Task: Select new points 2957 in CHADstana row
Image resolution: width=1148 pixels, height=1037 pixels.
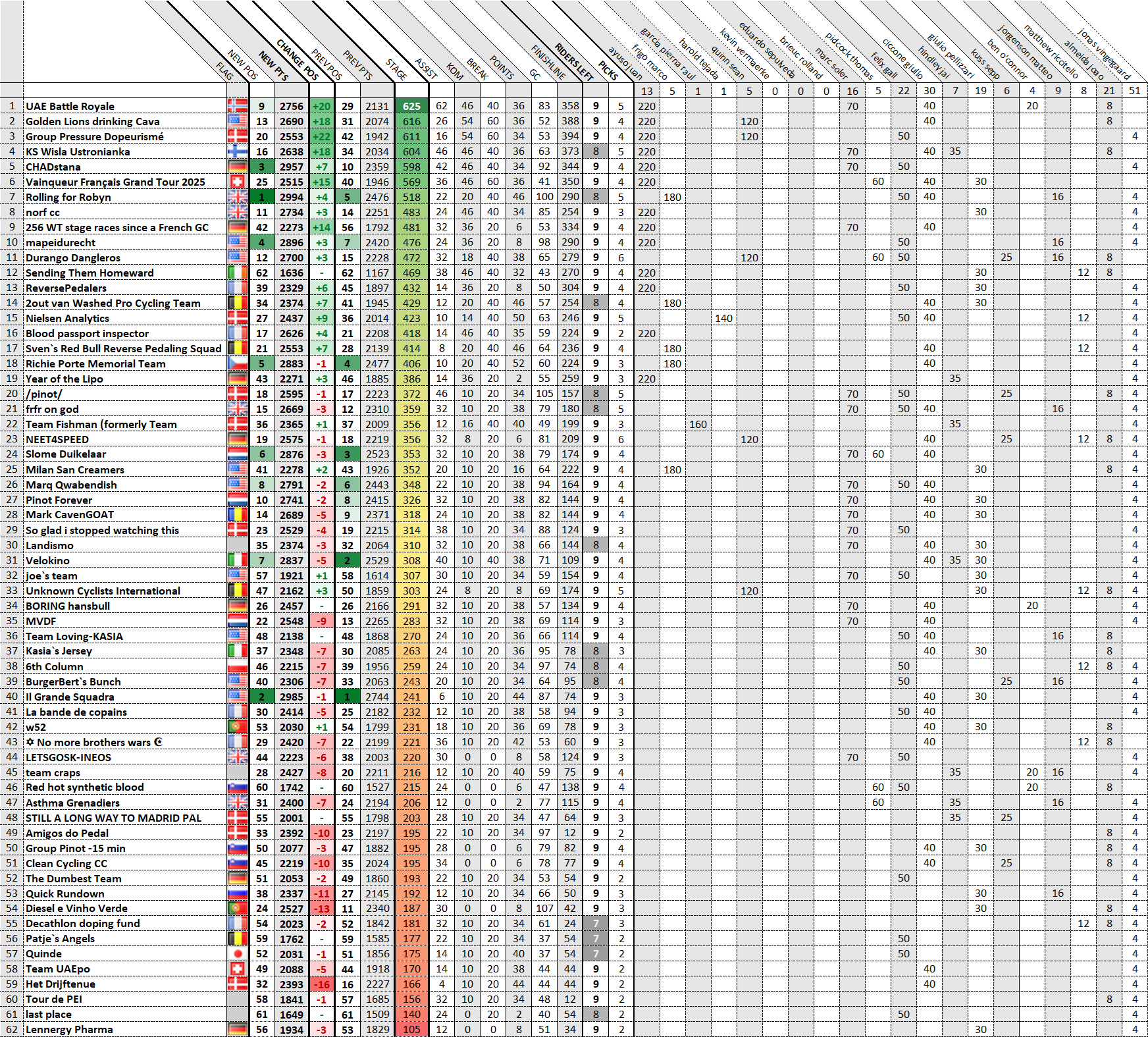Action: click(292, 167)
